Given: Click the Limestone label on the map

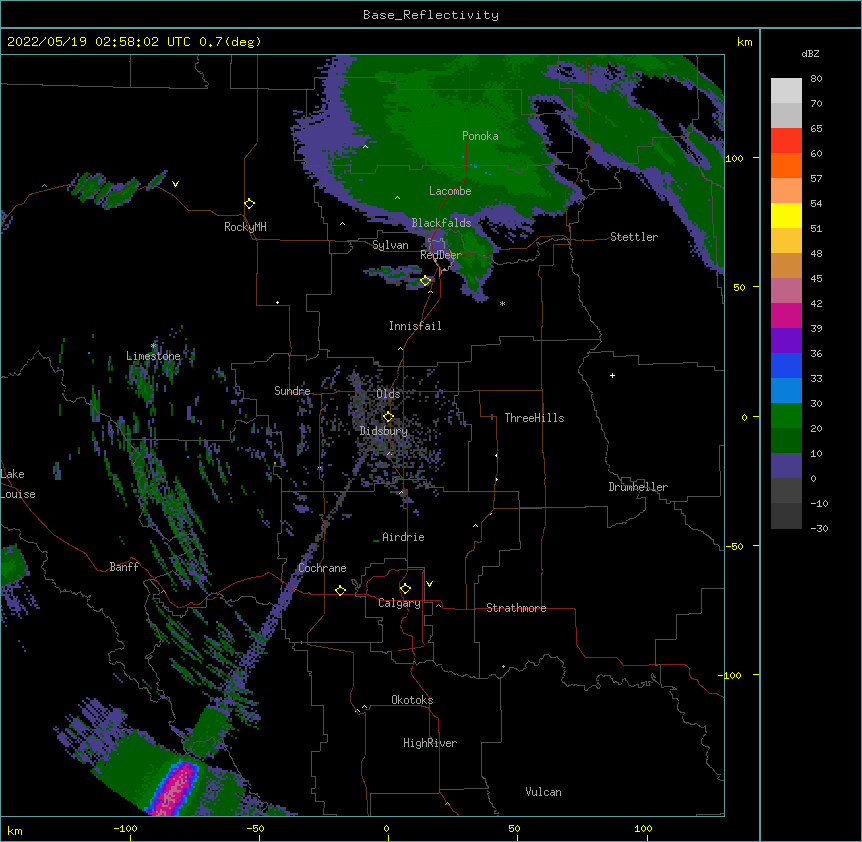Looking at the screenshot, I should click(153, 356).
